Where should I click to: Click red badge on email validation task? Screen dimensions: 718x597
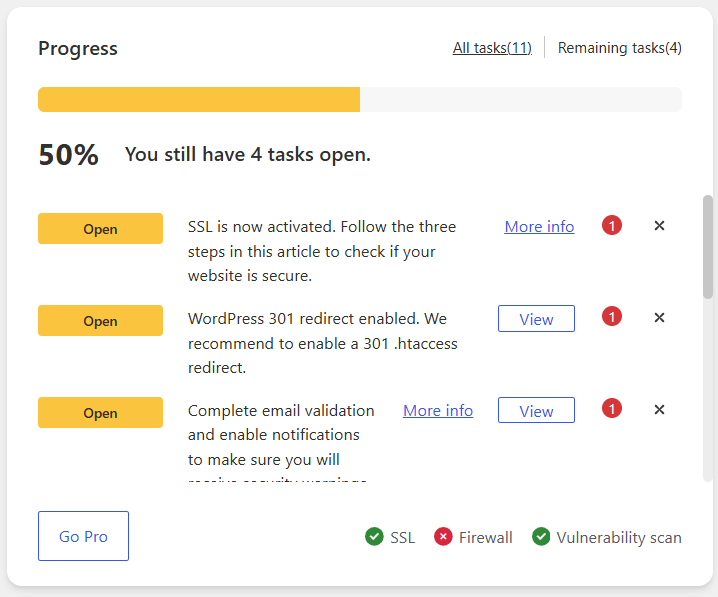click(612, 408)
